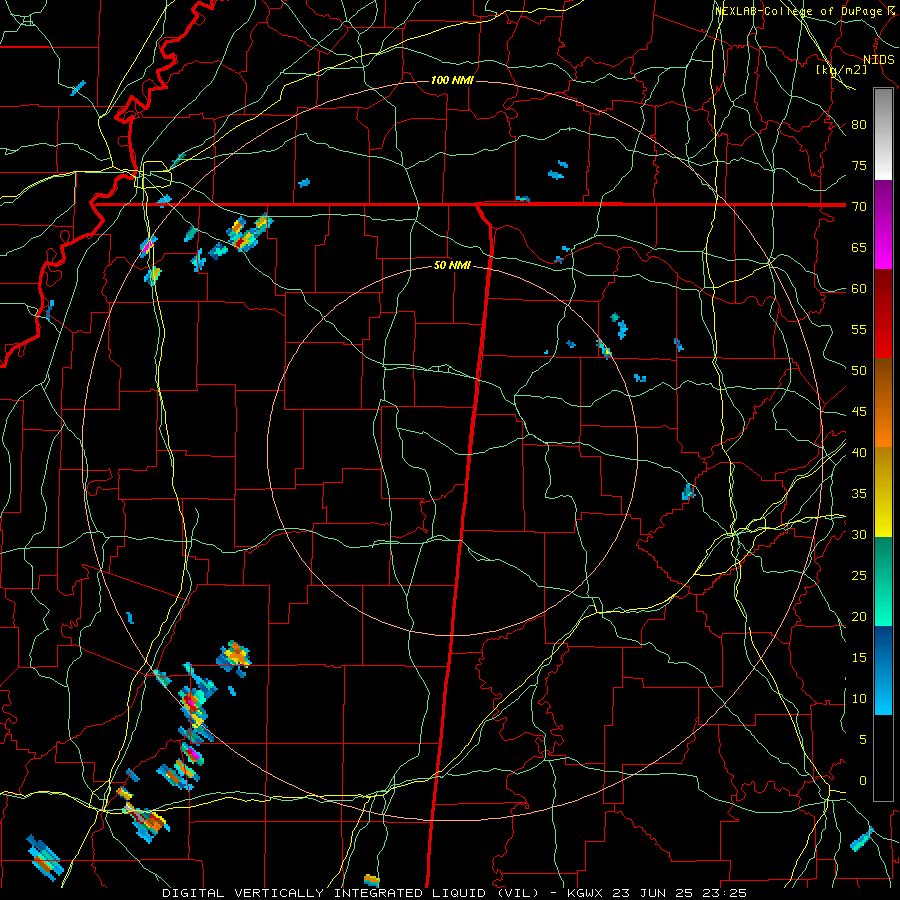Click the '65' value on the color scale
This screenshot has width=900, height=900.
click(859, 247)
